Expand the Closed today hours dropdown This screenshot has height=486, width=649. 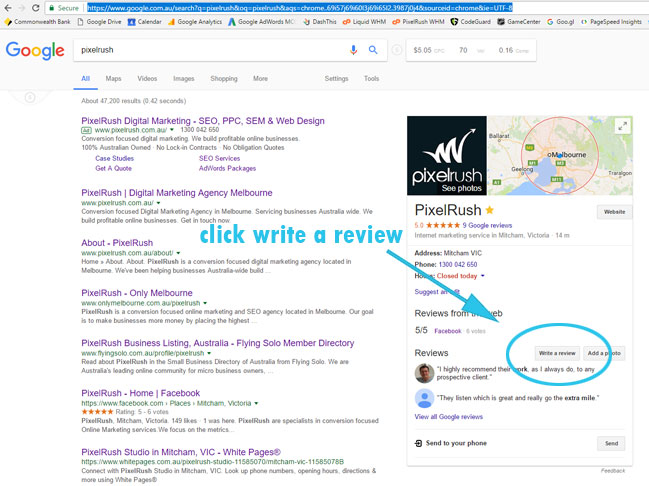pyautogui.click(x=483, y=275)
